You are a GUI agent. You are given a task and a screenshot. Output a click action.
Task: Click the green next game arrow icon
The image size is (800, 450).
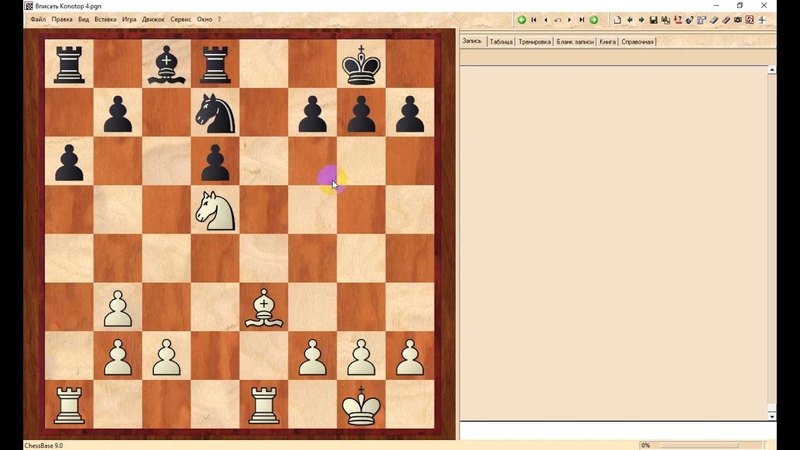pyautogui.click(x=594, y=20)
